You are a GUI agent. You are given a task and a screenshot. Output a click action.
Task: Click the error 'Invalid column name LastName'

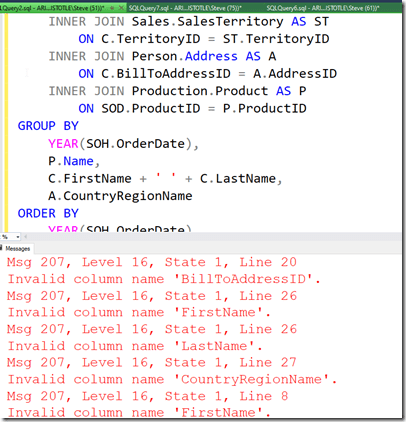[x=135, y=346]
